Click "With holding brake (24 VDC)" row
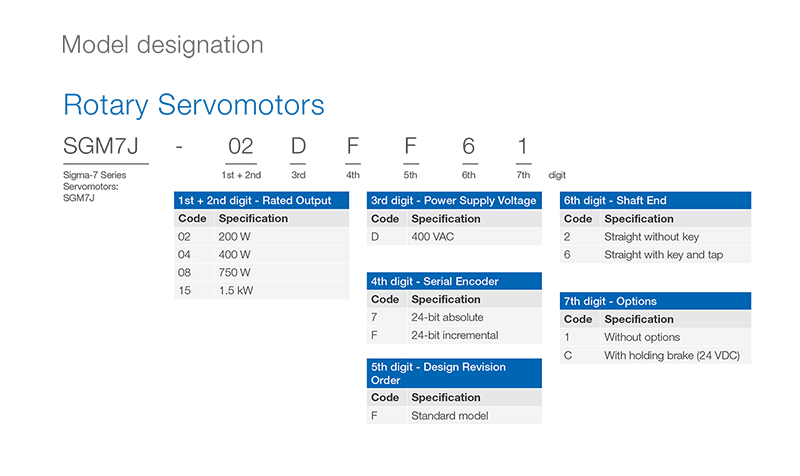 click(671, 355)
